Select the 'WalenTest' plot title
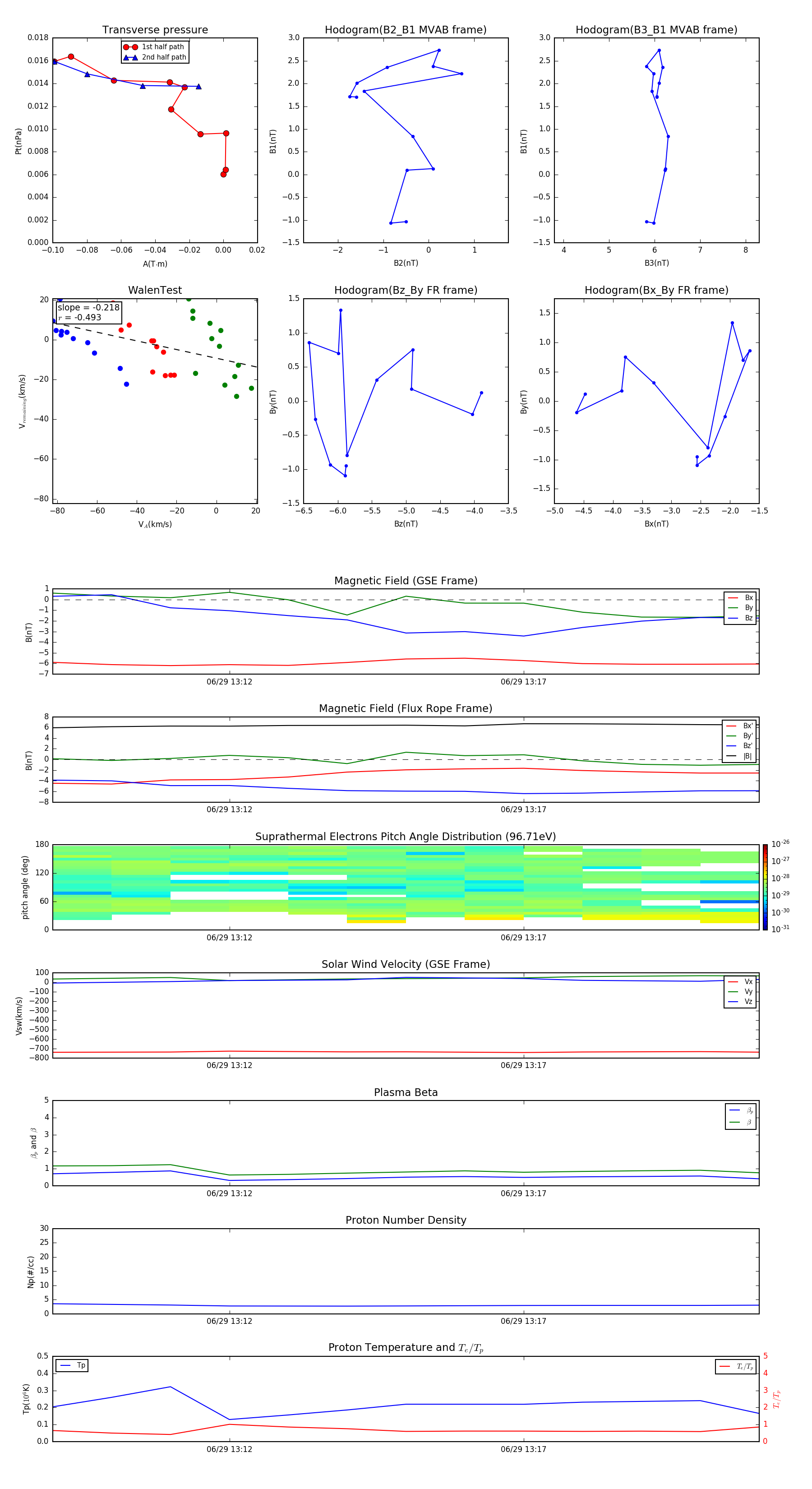This screenshot has height=1489, width=812. click(x=155, y=290)
